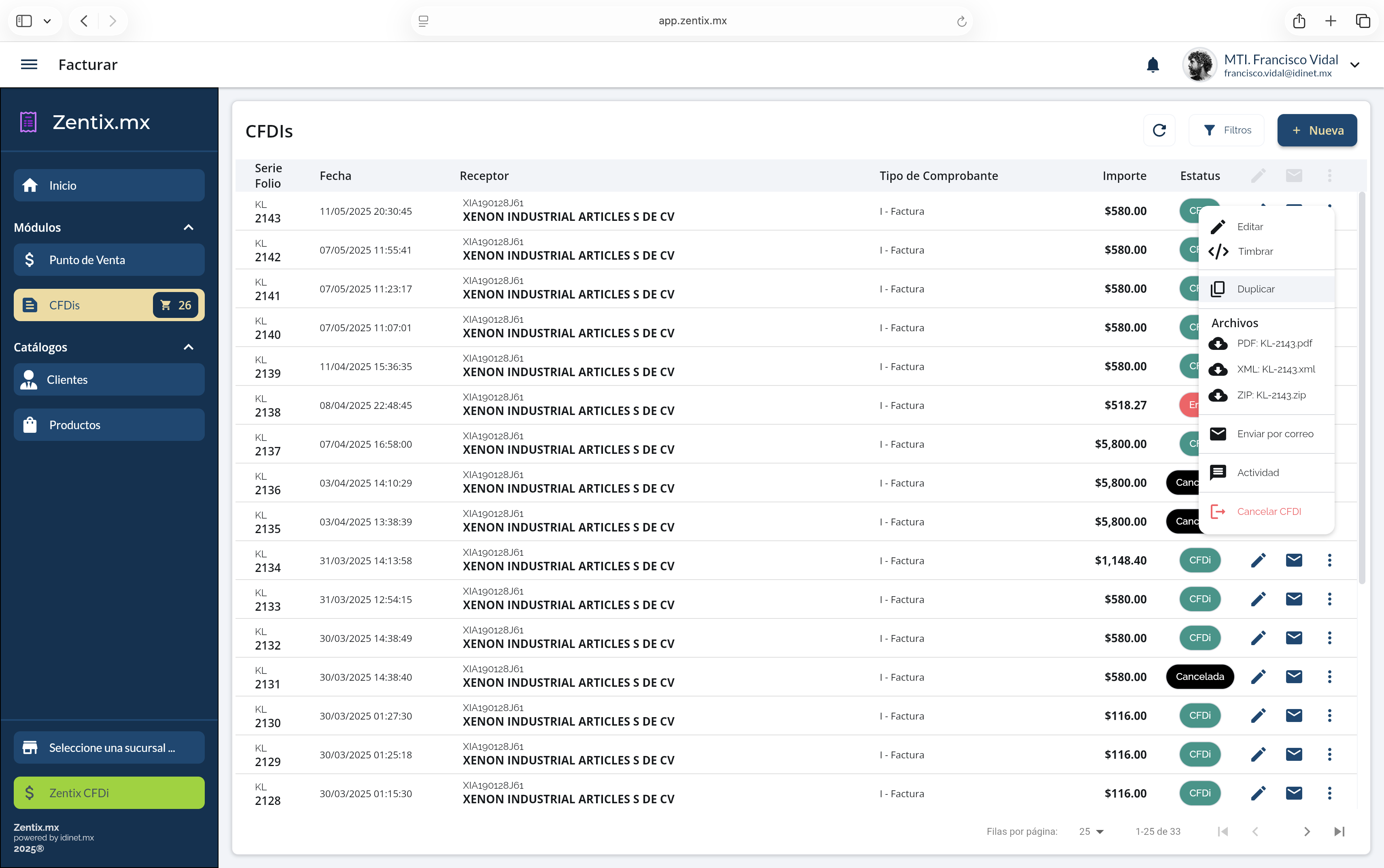Choose Timbrar from the context menu

pyautogui.click(x=1255, y=252)
